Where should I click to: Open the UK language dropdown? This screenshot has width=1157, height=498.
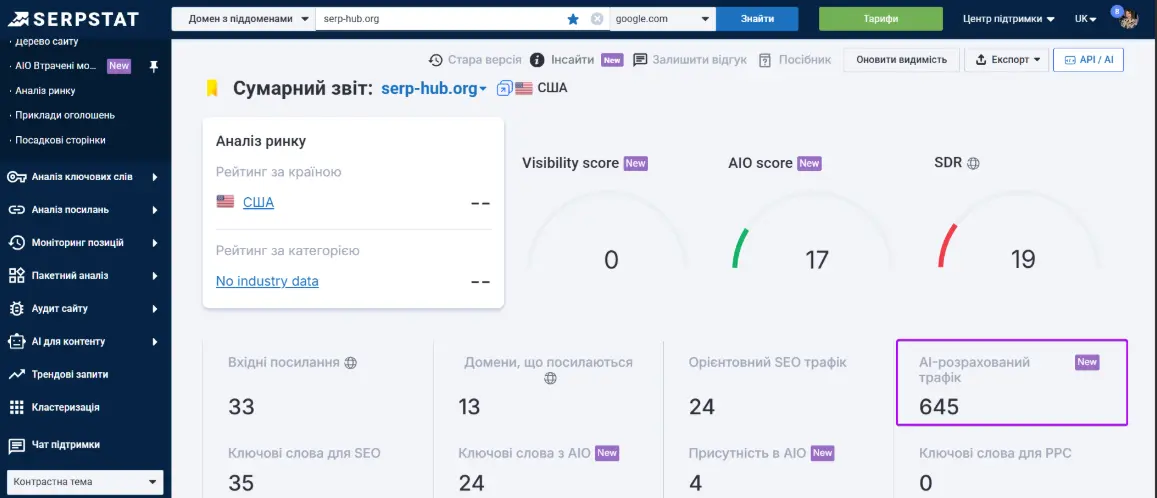(x=1085, y=19)
